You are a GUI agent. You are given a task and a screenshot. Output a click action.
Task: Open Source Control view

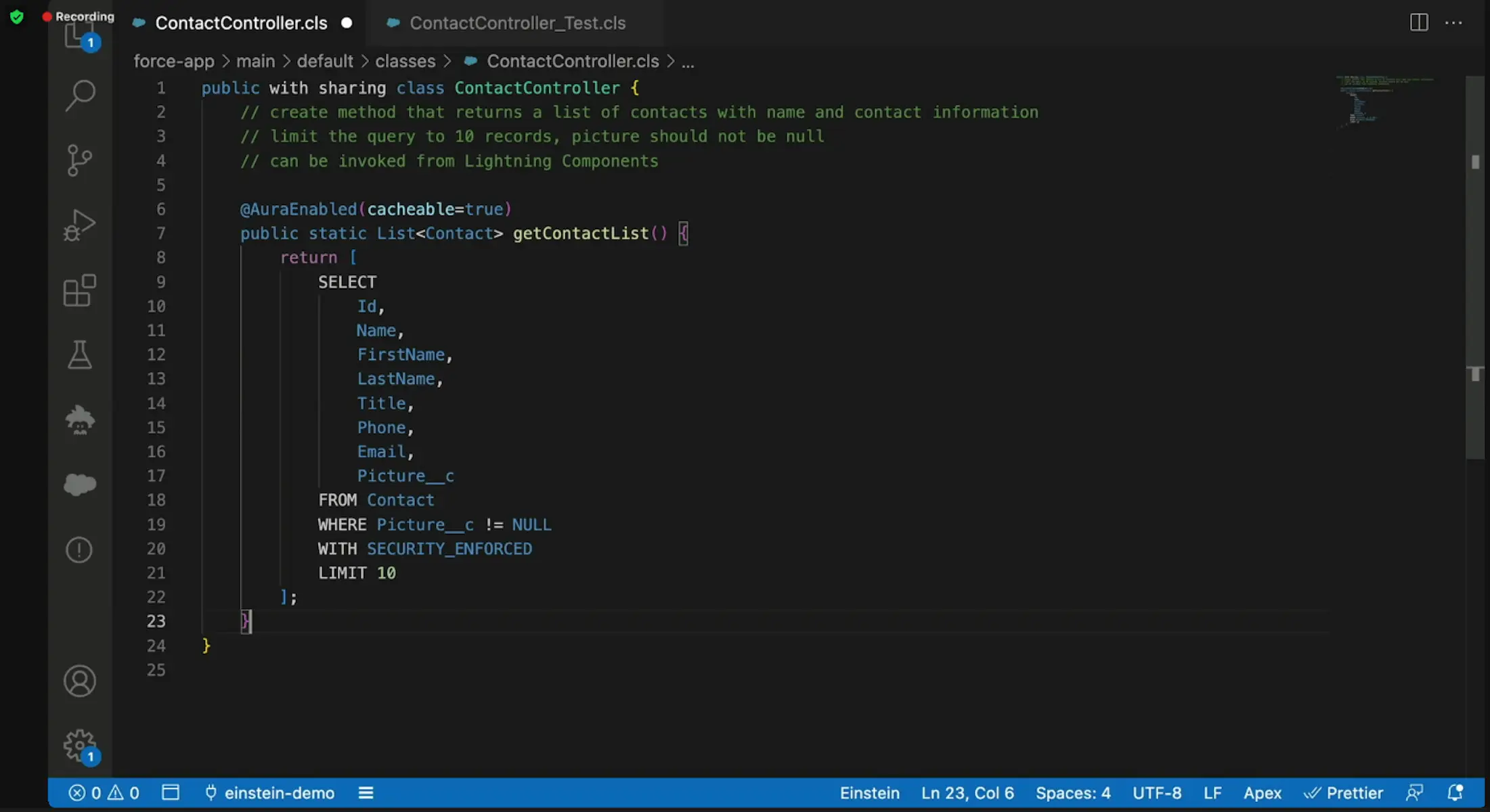tap(80, 160)
